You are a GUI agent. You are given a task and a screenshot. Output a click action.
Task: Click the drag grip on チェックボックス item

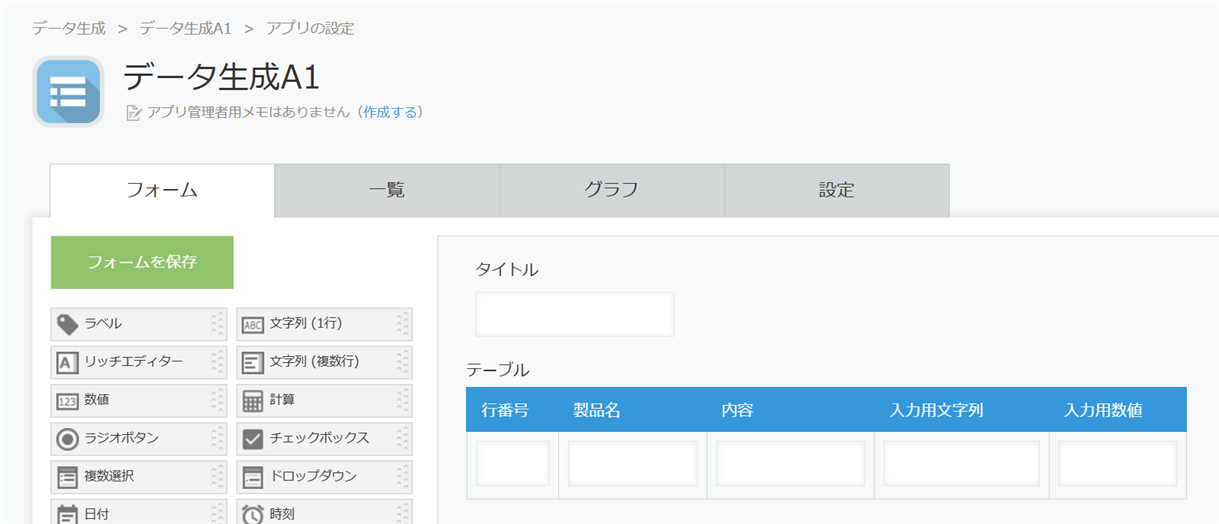[x=402, y=438]
